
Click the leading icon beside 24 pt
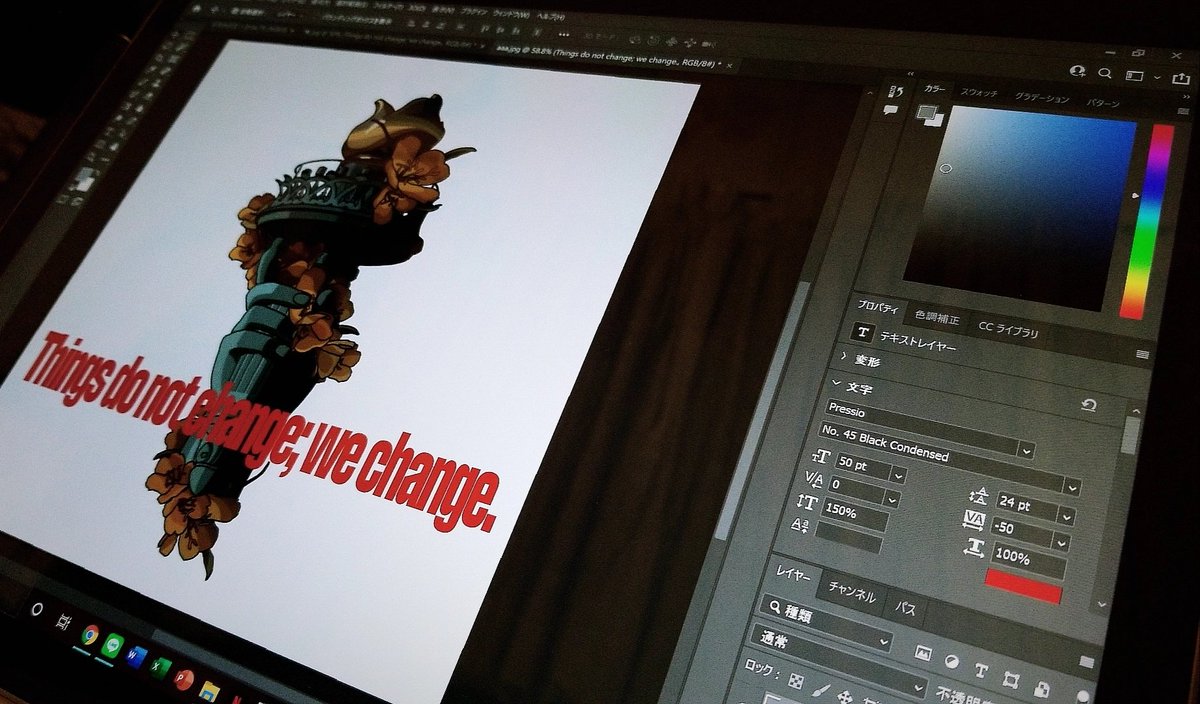tap(978, 495)
